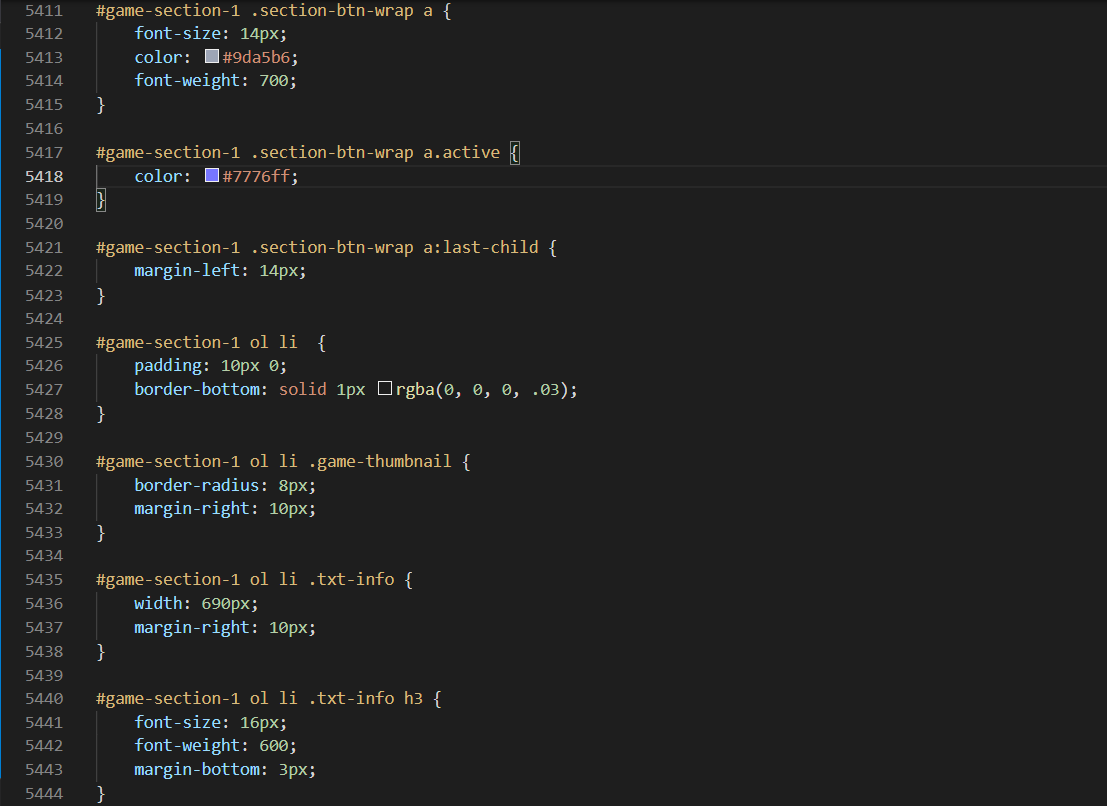Select line number 5430
The width and height of the screenshot is (1107, 806).
click(44, 461)
